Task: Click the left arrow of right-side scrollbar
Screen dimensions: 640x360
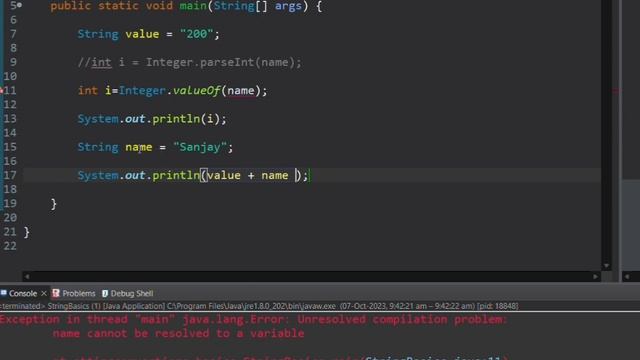Action: tap(627, 276)
